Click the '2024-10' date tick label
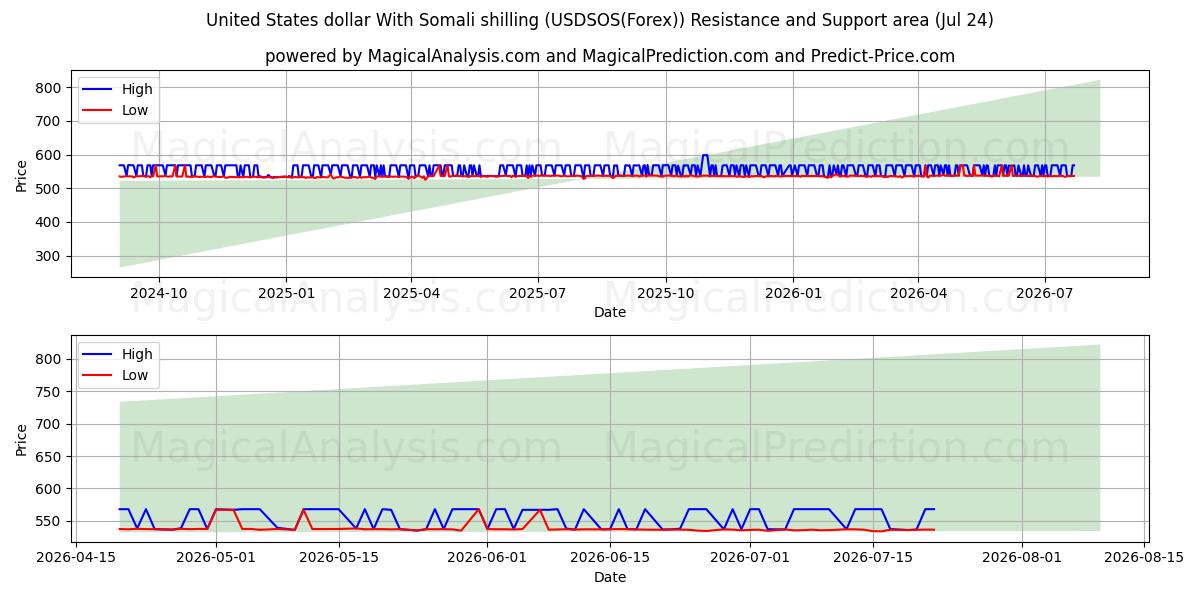This screenshot has width=1200, height=600. point(159,294)
